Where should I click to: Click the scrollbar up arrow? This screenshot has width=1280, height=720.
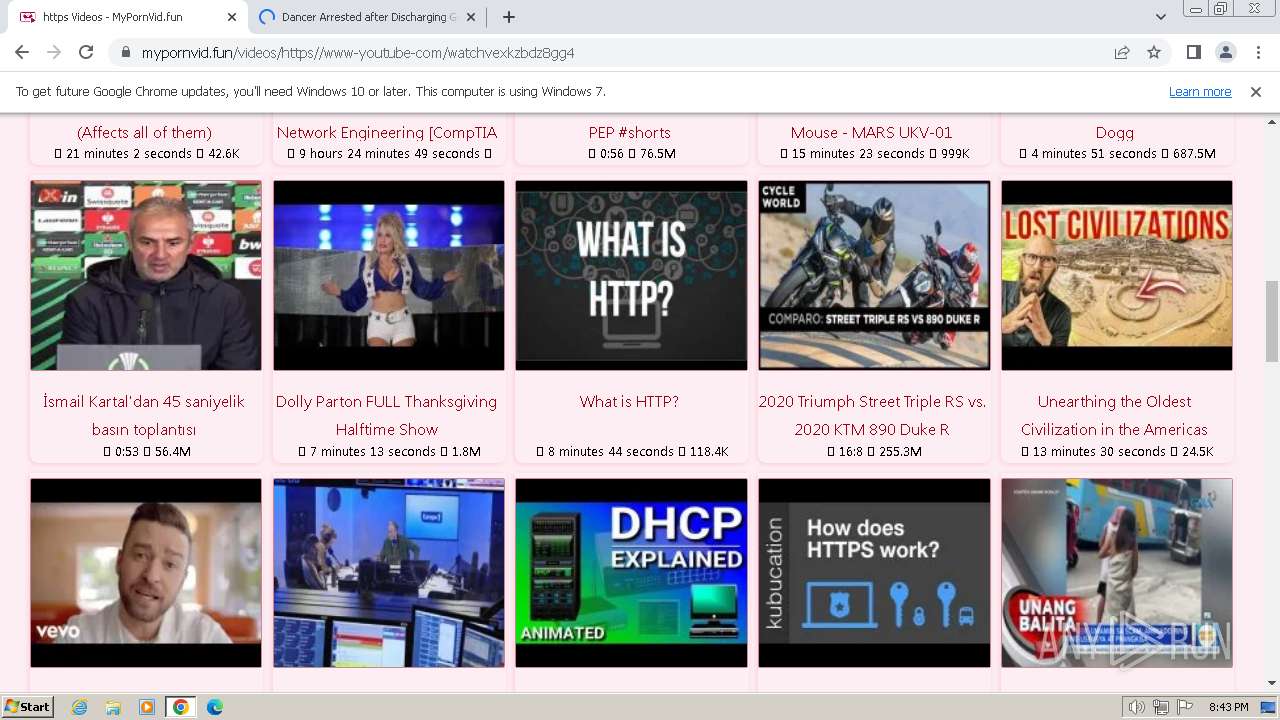pyautogui.click(x=1272, y=121)
